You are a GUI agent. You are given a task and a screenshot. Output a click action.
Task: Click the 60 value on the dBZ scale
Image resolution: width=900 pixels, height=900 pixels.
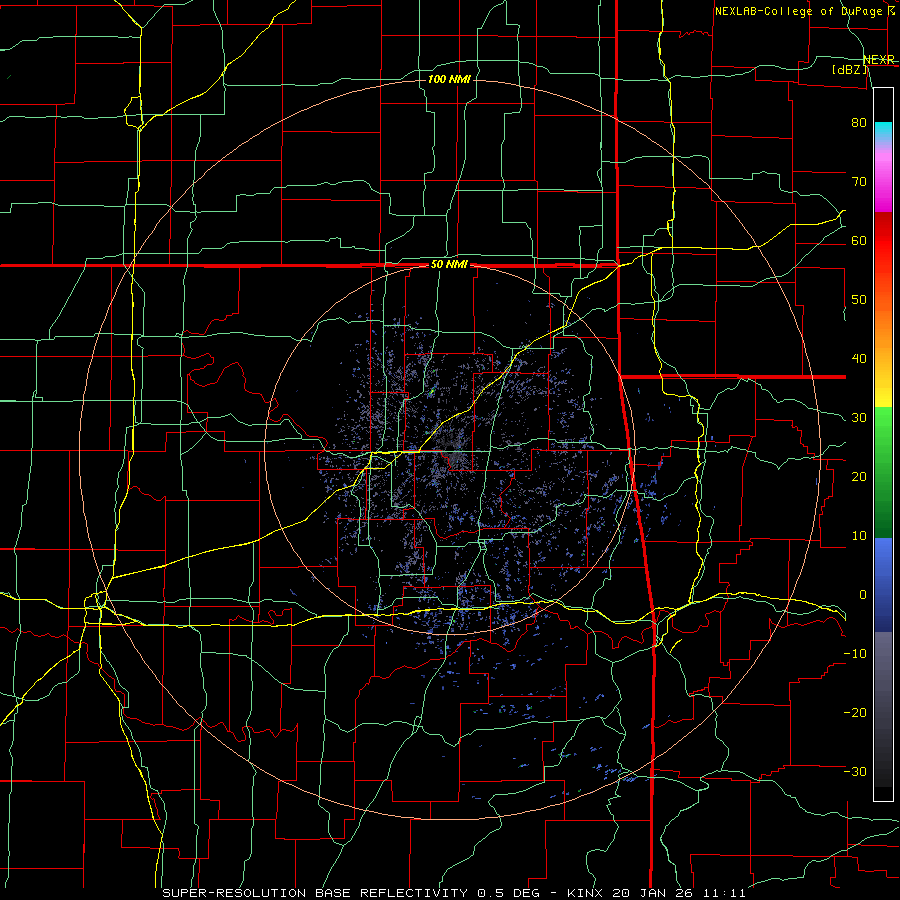(x=859, y=240)
